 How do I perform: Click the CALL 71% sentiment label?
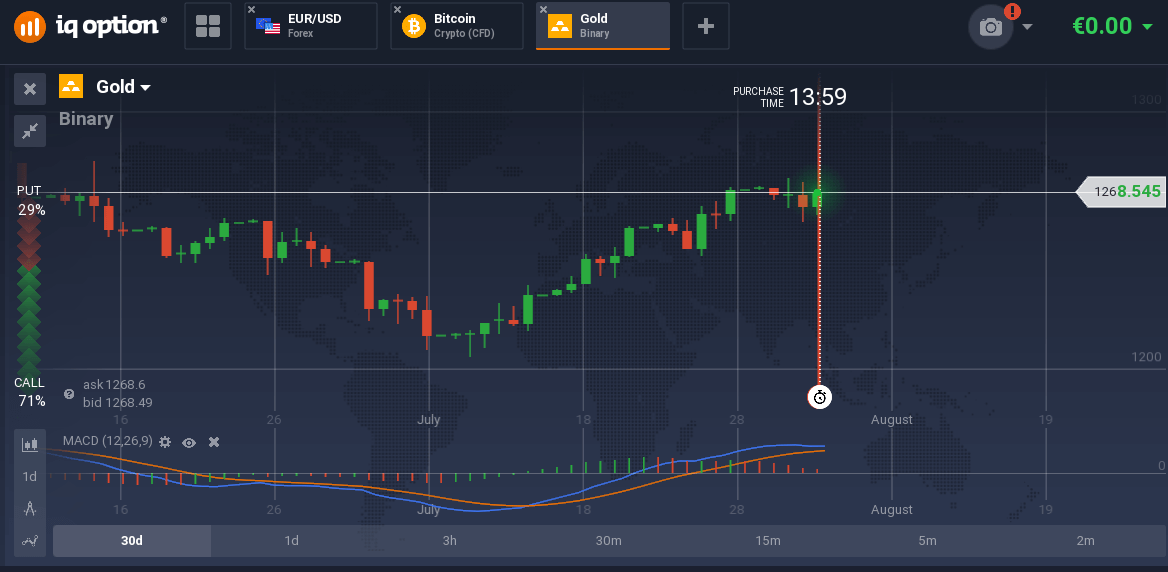point(31,392)
